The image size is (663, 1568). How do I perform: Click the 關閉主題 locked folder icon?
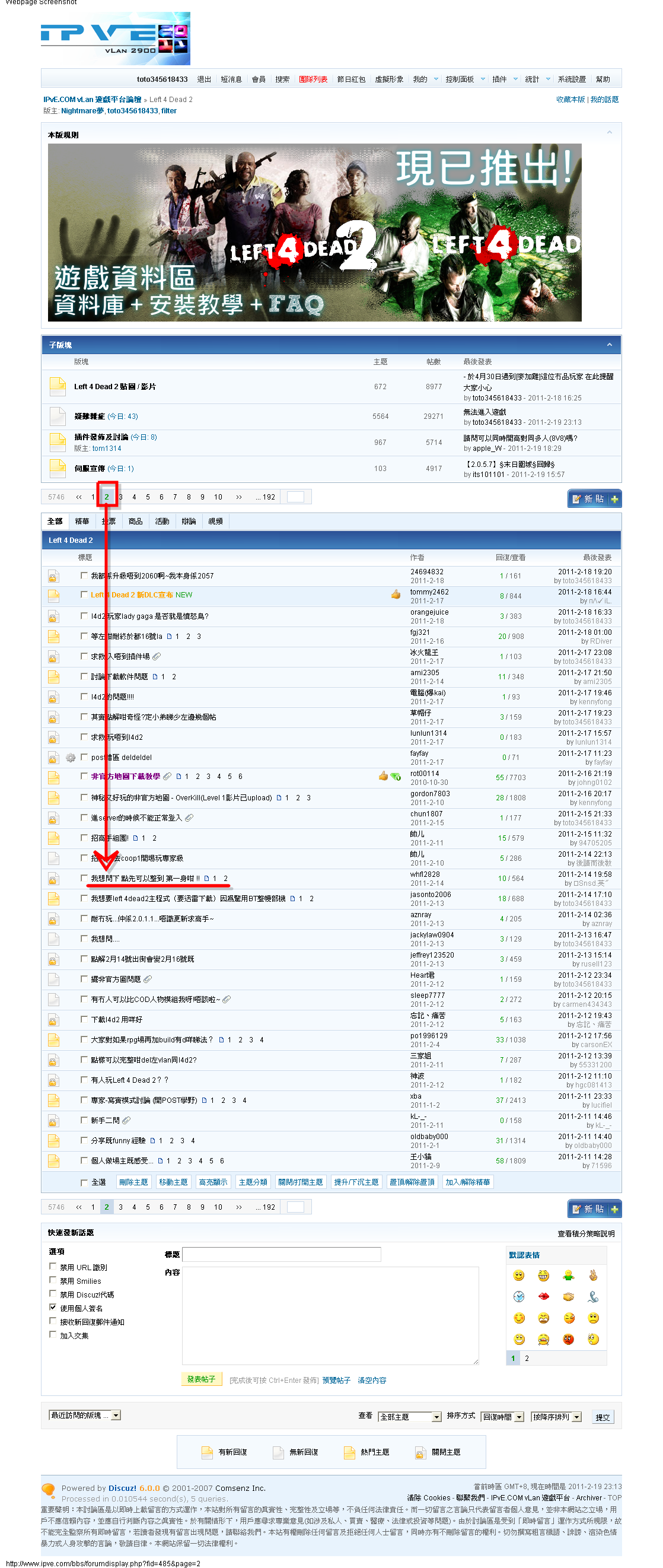coord(420,1452)
